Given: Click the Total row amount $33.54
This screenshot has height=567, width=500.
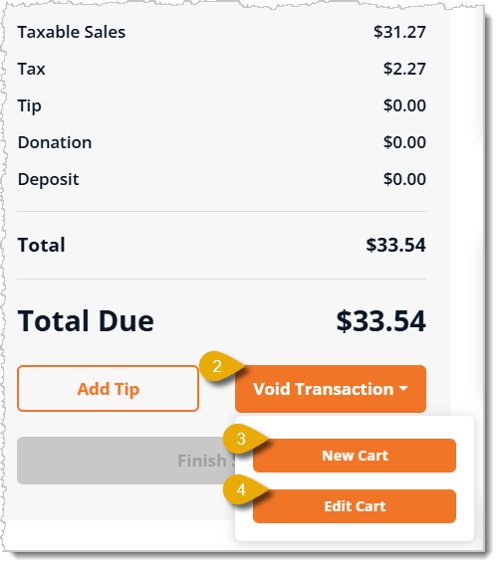Looking at the screenshot, I should [x=396, y=245].
